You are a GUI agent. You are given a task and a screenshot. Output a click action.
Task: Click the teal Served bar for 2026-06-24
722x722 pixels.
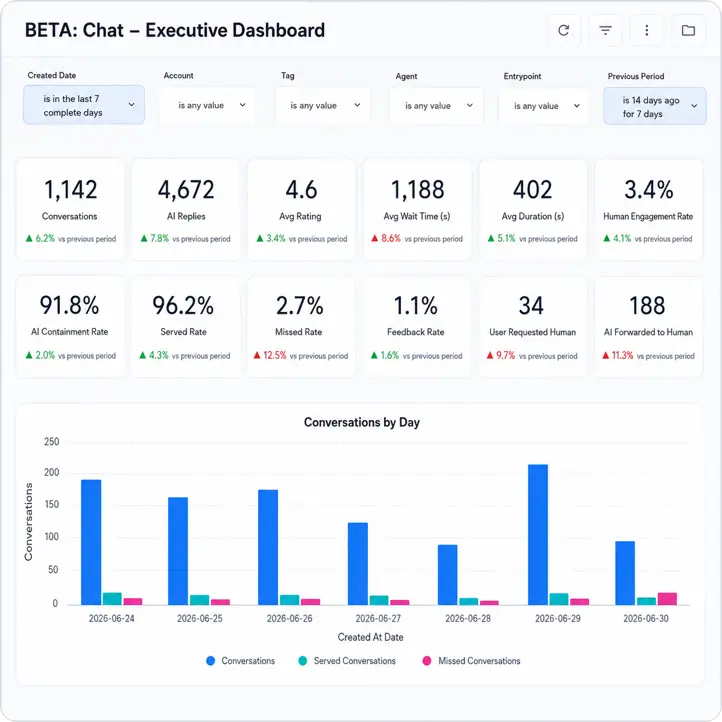112,599
